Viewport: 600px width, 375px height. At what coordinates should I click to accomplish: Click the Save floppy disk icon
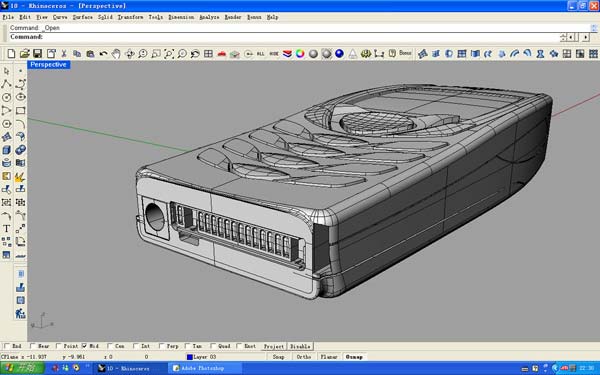[37, 54]
